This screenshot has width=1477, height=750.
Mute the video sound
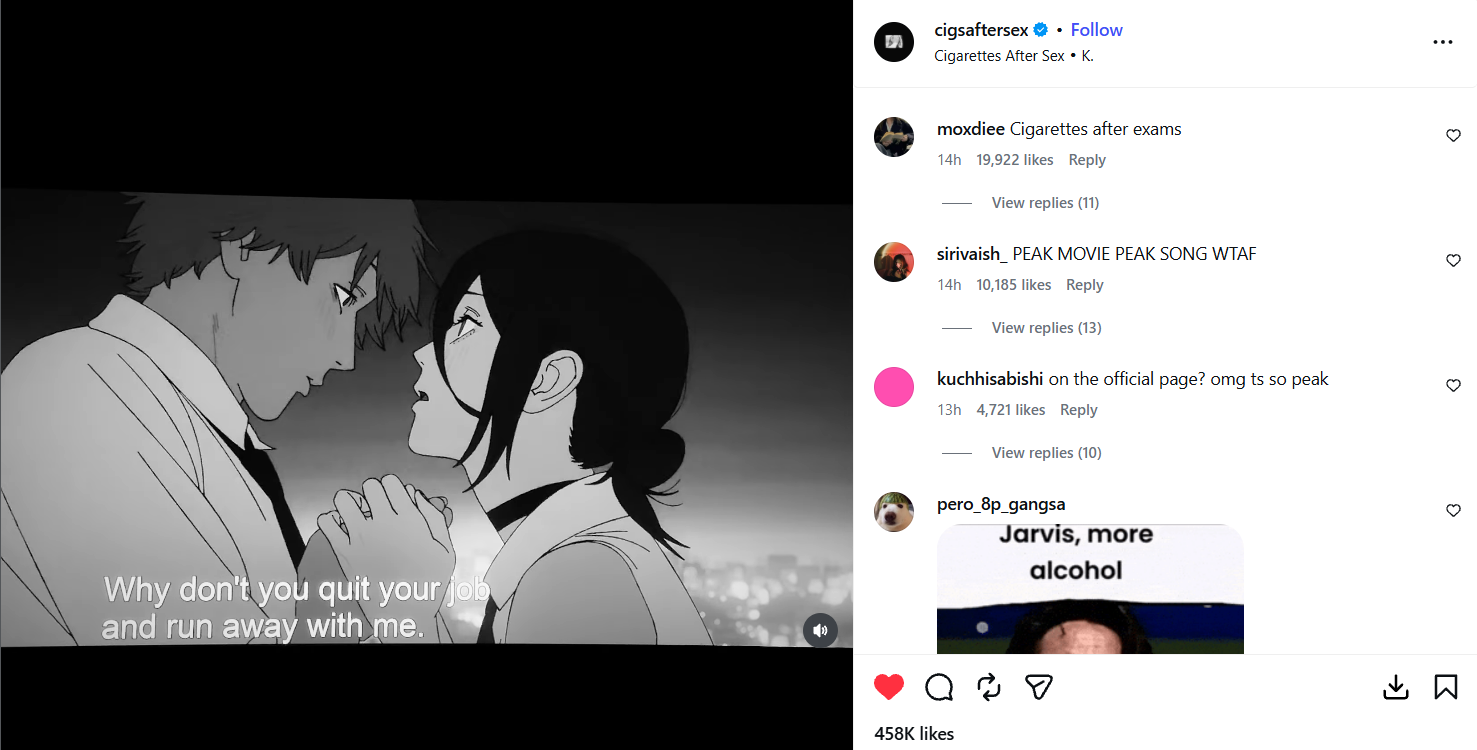pyautogui.click(x=820, y=630)
